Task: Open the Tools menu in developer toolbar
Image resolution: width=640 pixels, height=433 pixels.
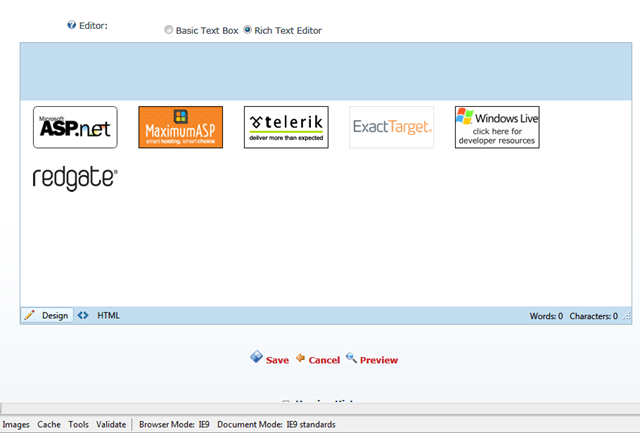Action: click(78, 424)
